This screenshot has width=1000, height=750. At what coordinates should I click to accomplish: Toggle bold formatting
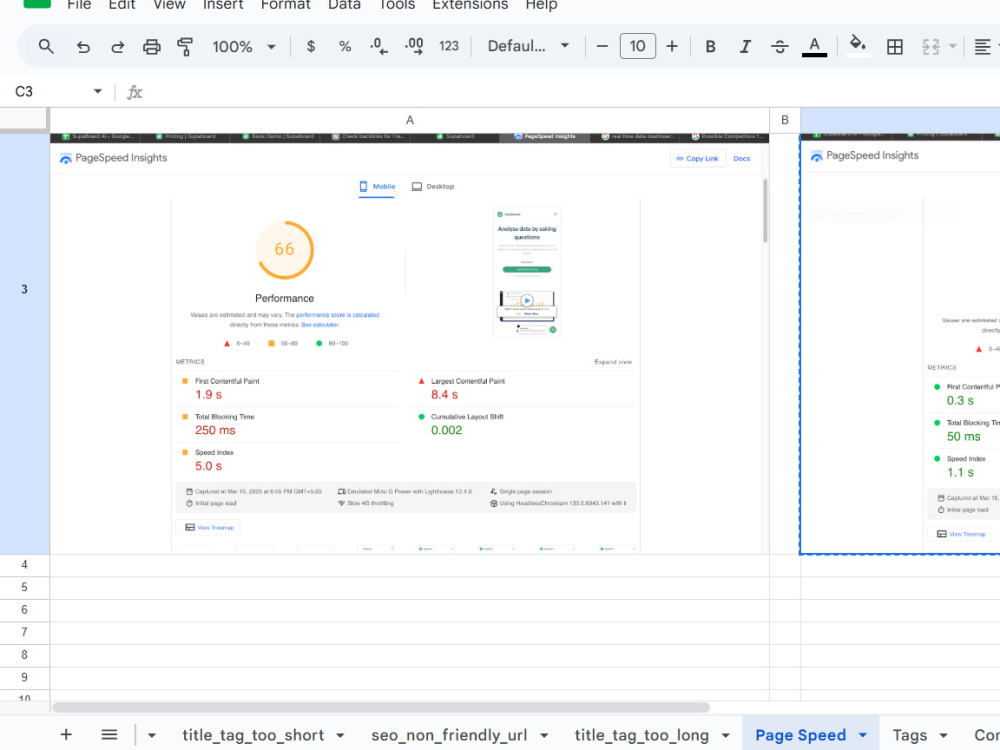pos(710,47)
